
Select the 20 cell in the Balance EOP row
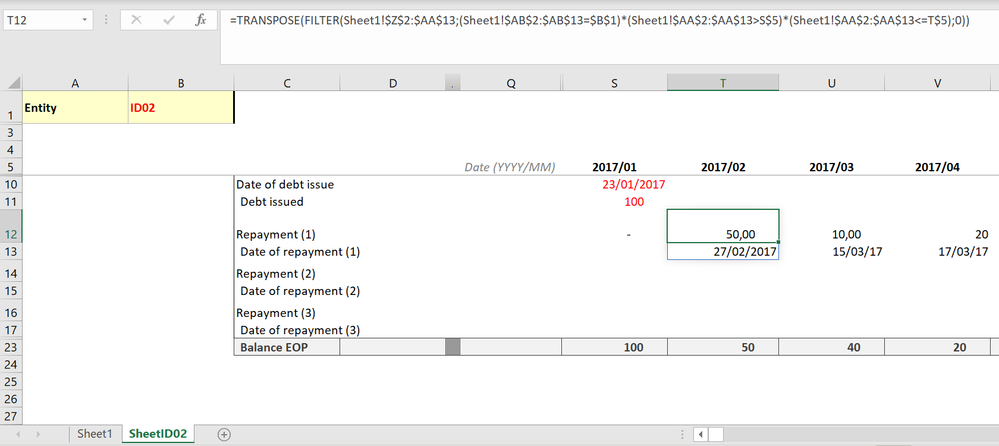click(x=937, y=347)
